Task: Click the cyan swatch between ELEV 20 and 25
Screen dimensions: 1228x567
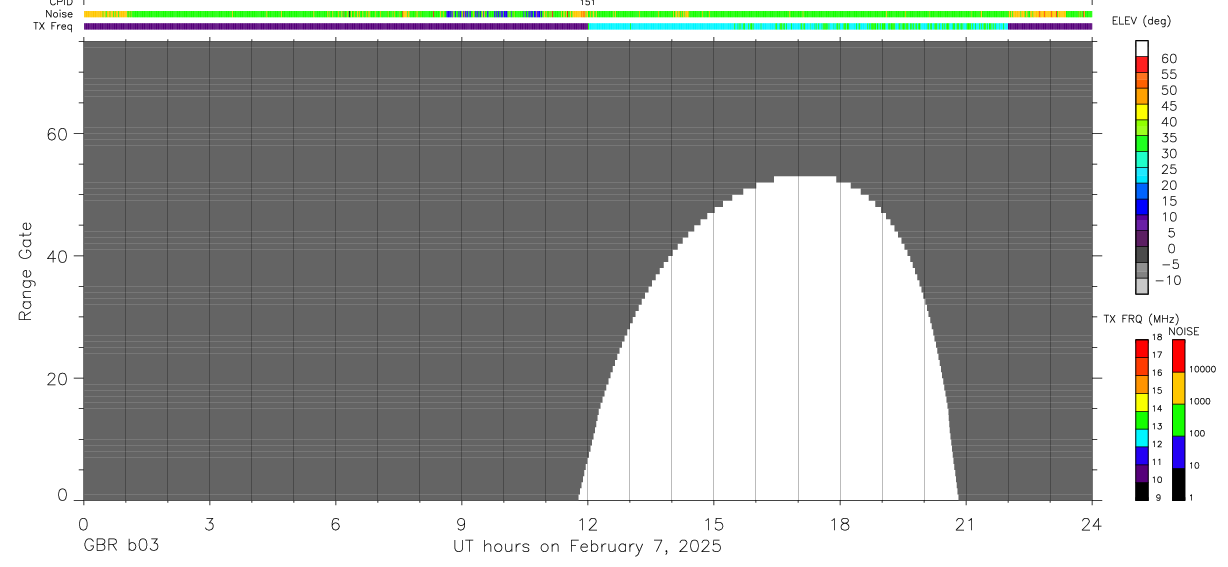Action: 1142,176
